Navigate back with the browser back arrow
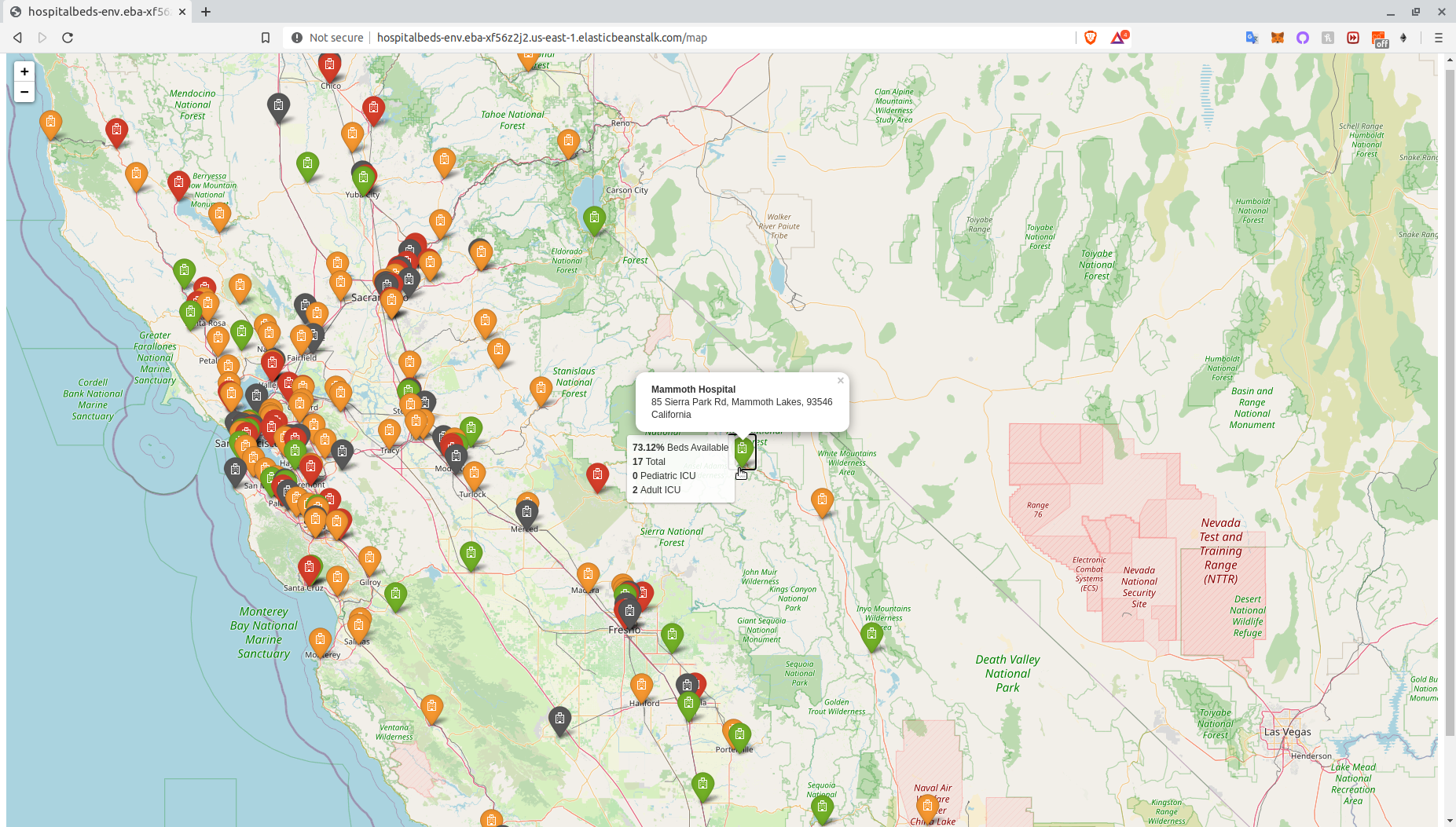The width and height of the screenshot is (1456, 827). tap(17, 37)
